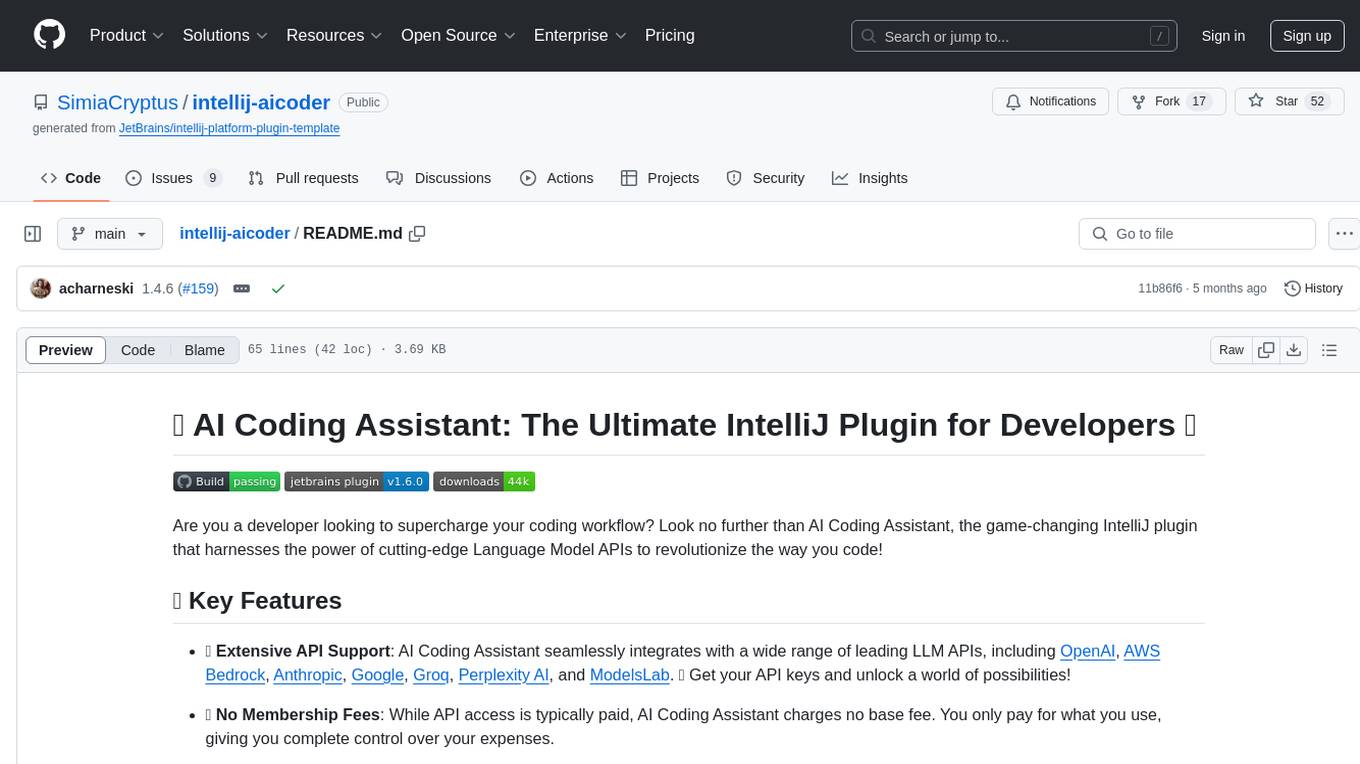Open the more file actions menu

[x=1345, y=234]
